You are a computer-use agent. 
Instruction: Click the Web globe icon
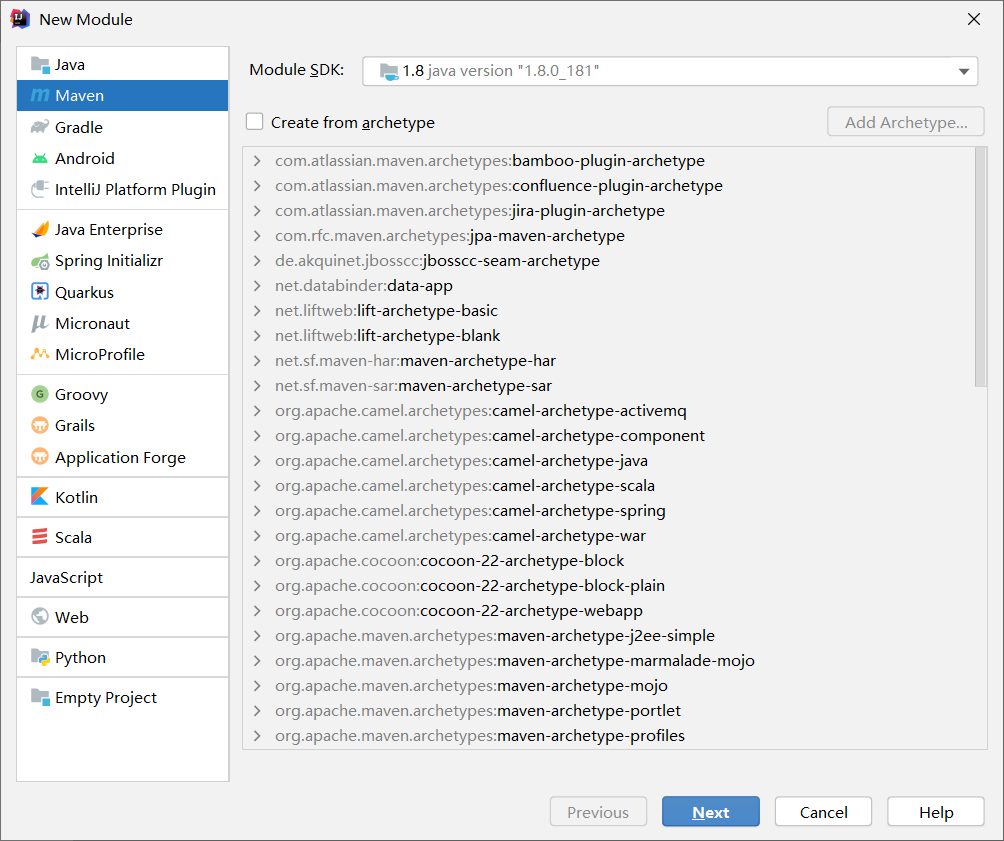(40, 617)
